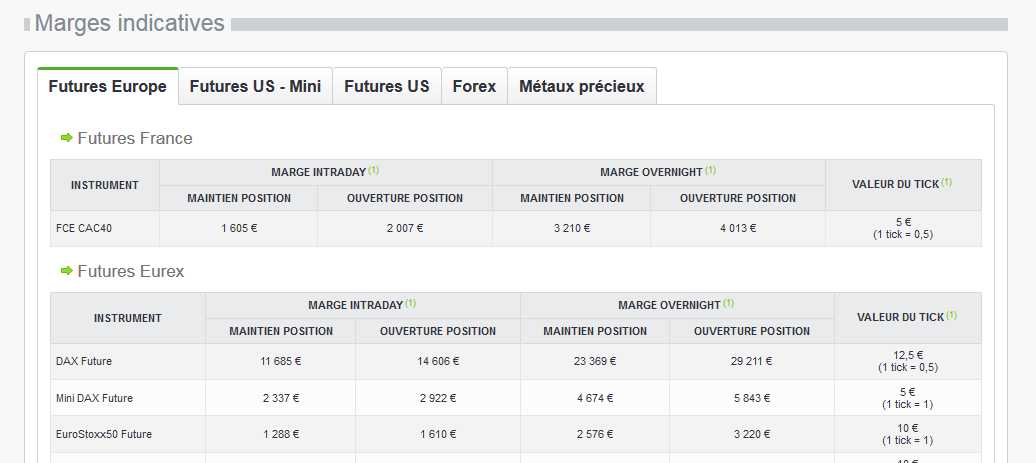1036x463 pixels.
Task: Click footnote (1) after Valeur du Tick, Futures France
Action: point(946,182)
